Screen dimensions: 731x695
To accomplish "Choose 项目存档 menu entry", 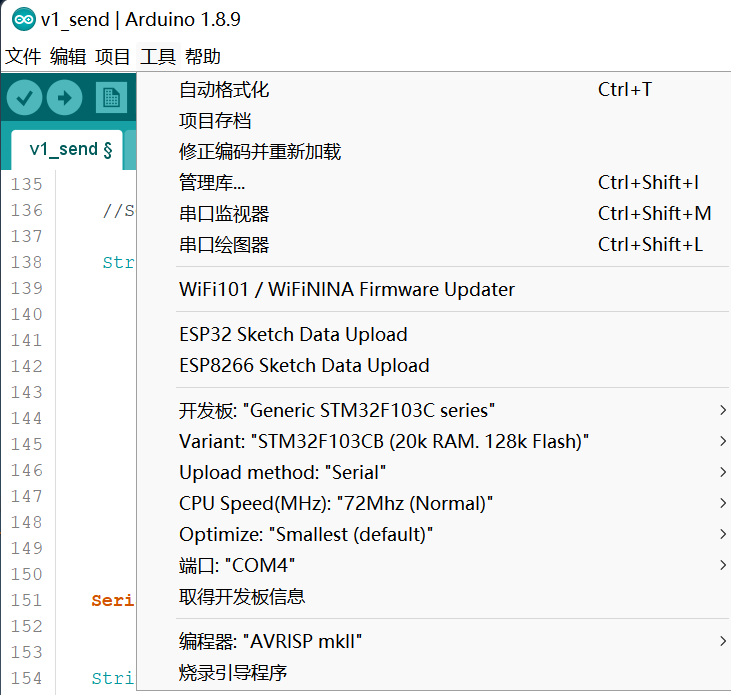I will pos(433,121).
